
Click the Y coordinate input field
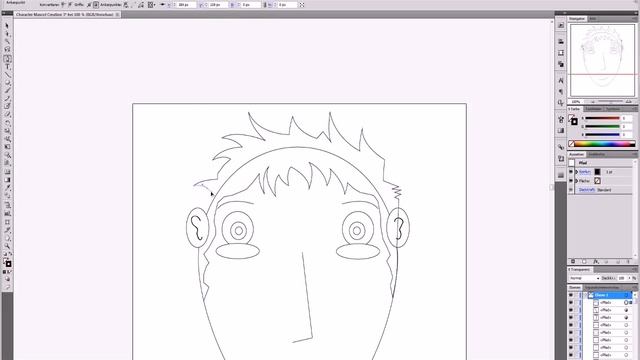coord(218,4)
